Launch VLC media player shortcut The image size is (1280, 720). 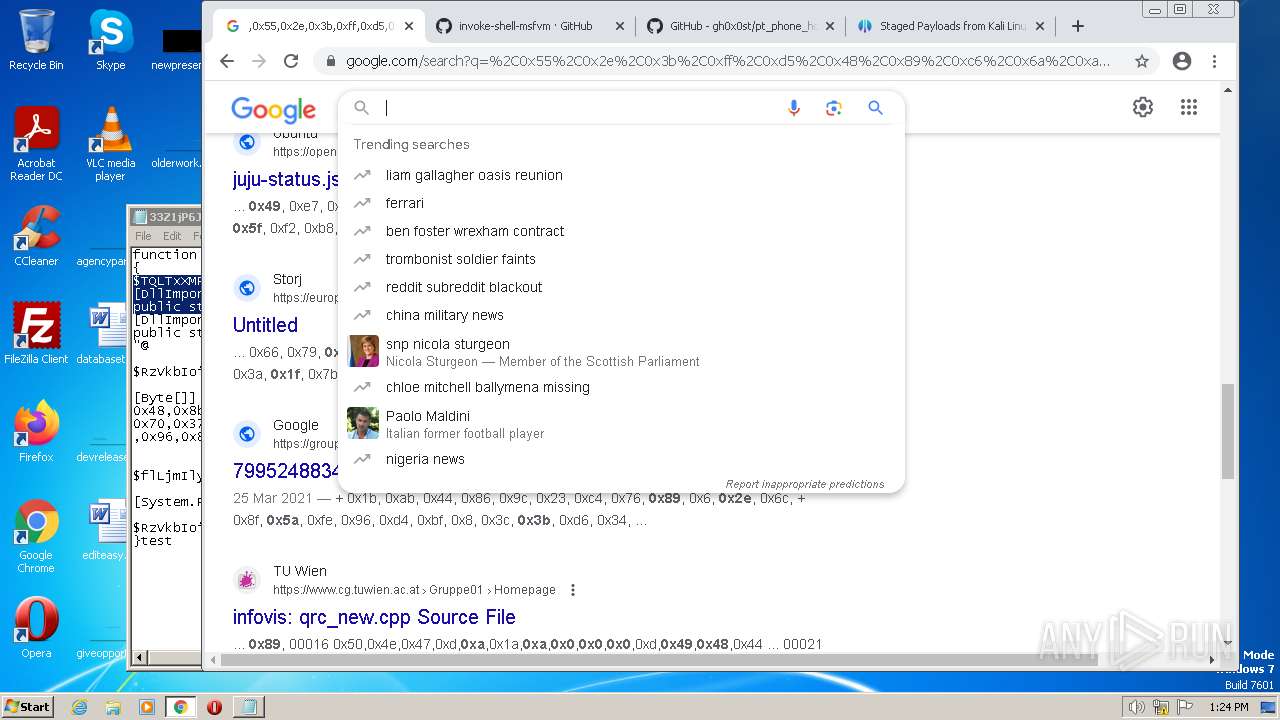coord(110,144)
